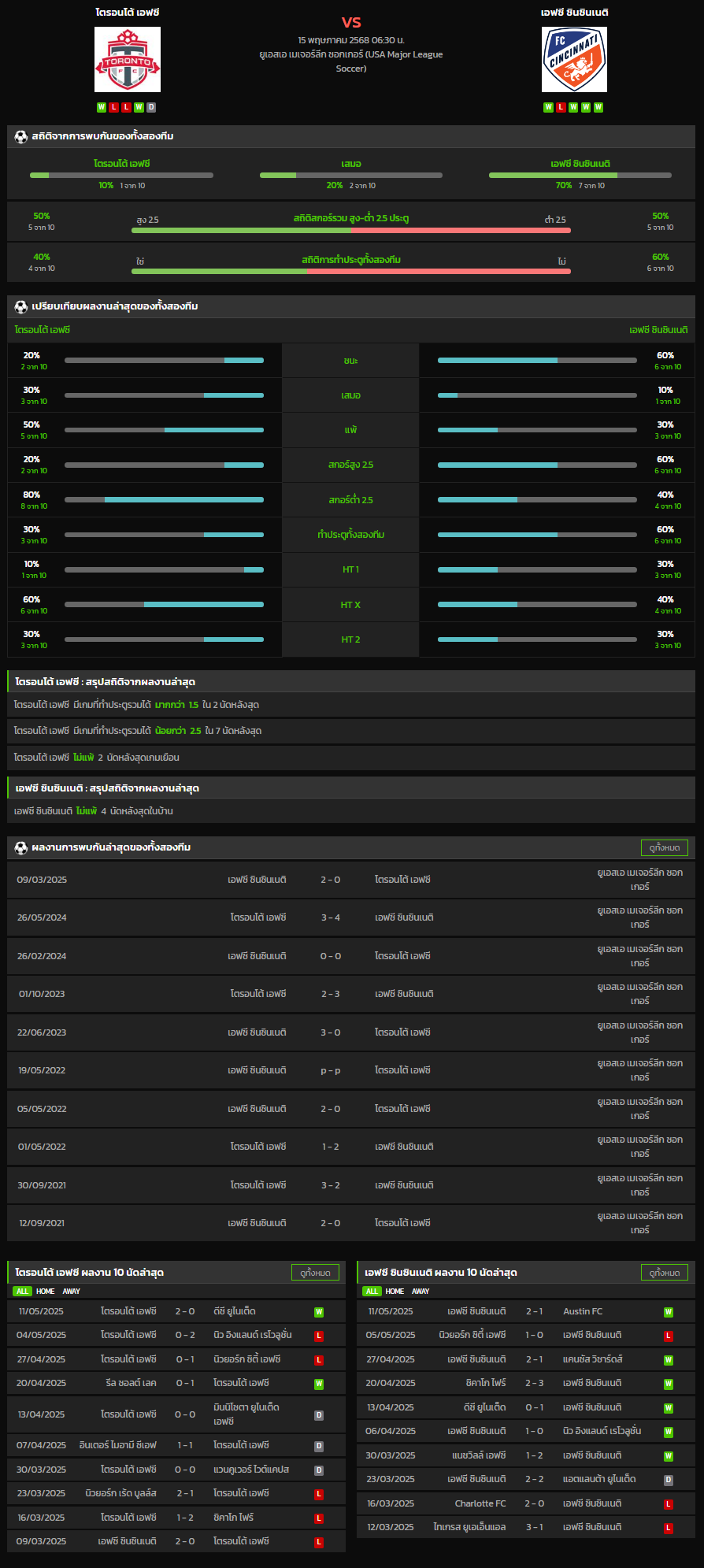
Task: Click L badge for Toronto's 1-2 ชิคาโก ไฟร์ match
Action: pos(319,1518)
